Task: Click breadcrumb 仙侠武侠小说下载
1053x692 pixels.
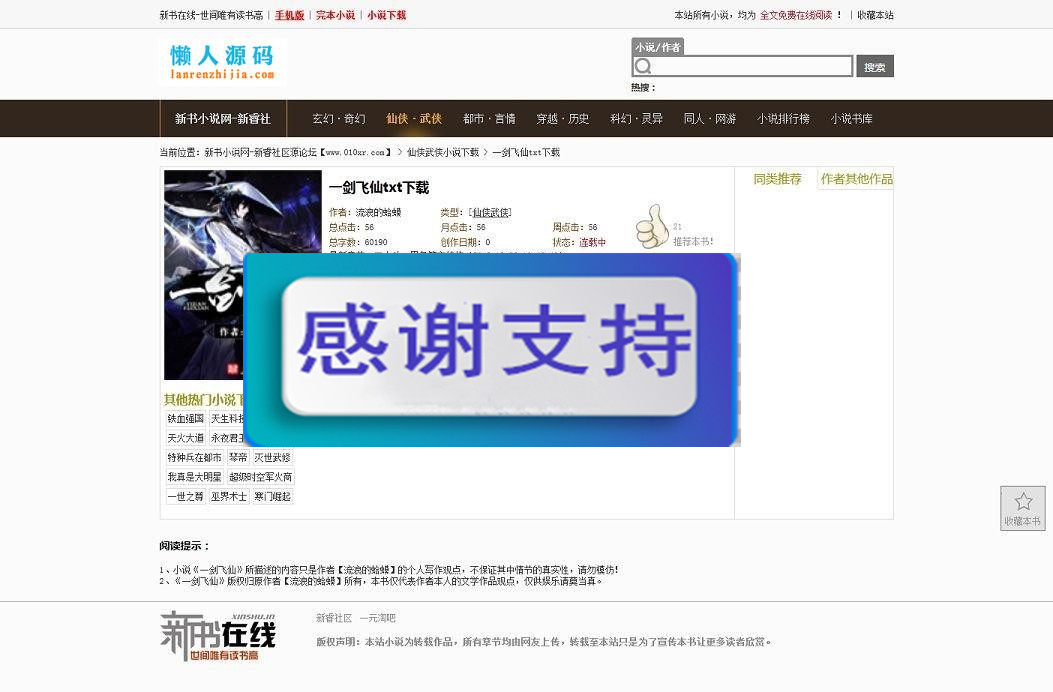Action: tap(443, 153)
